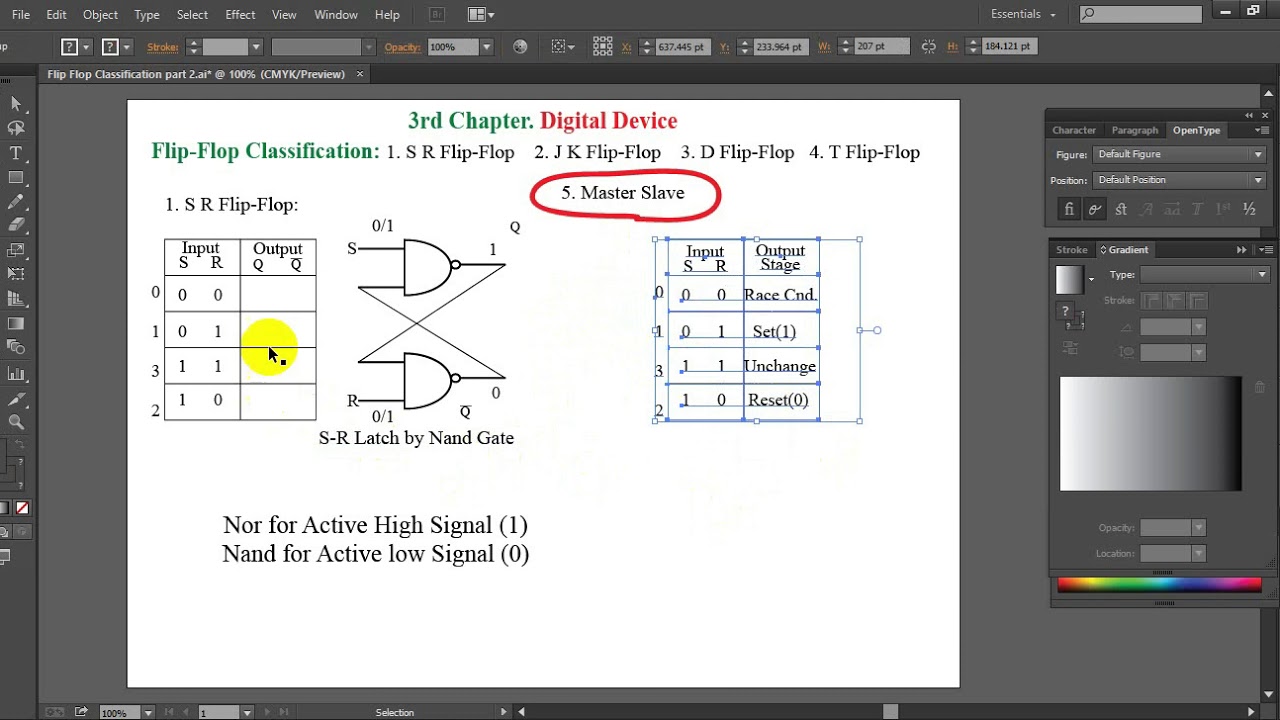The height and width of the screenshot is (720, 1280).
Task: Click the Opacity label link
Action: coord(403,47)
